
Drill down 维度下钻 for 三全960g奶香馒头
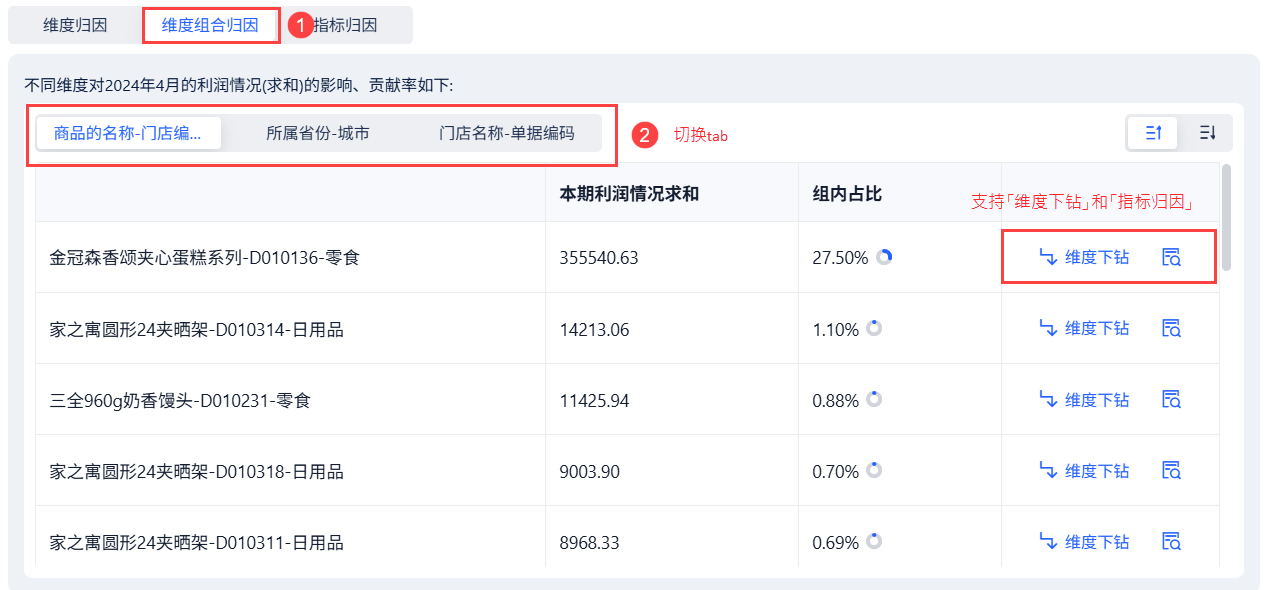pyautogui.click(x=1085, y=399)
